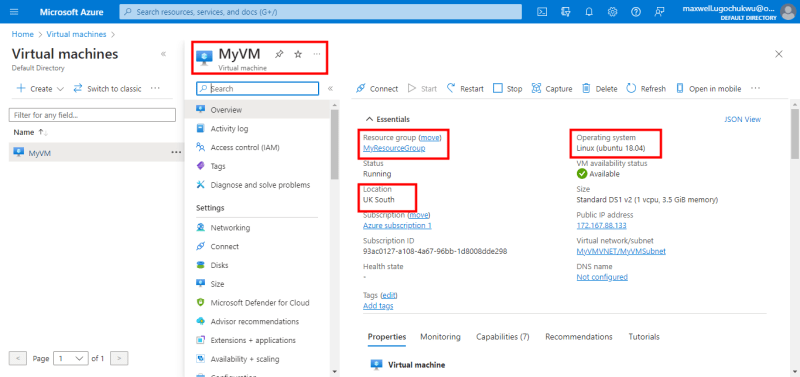Open MyVMVNET/MyVMSubnet link
Viewport: 800px width, 377px height.
[621, 252]
